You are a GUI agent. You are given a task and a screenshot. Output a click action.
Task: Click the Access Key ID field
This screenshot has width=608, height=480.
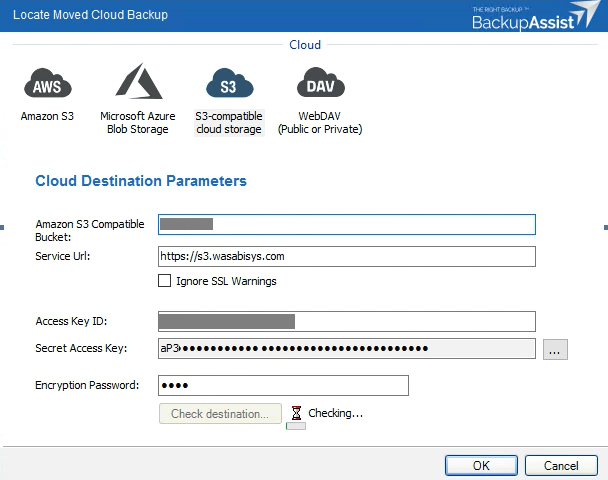point(347,321)
